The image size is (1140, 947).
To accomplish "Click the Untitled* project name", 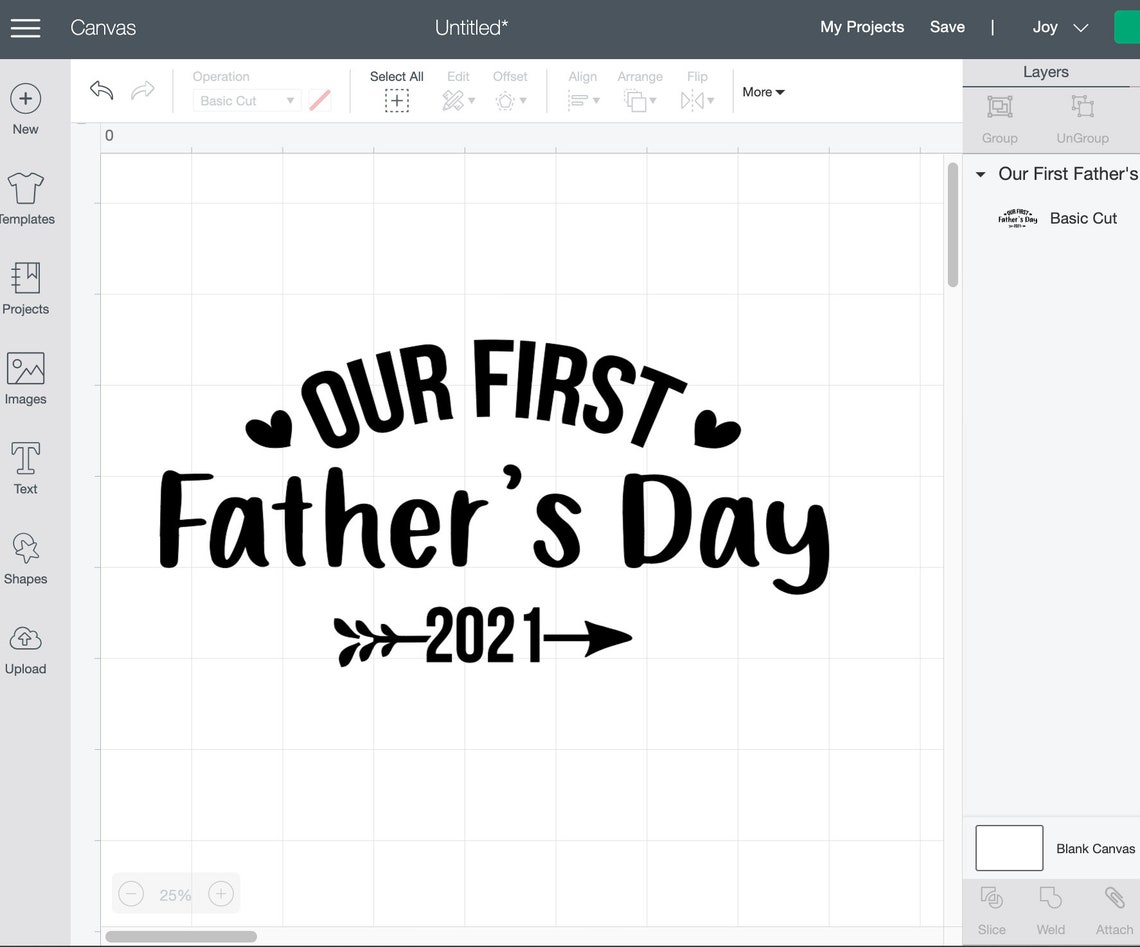I will coord(471,28).
